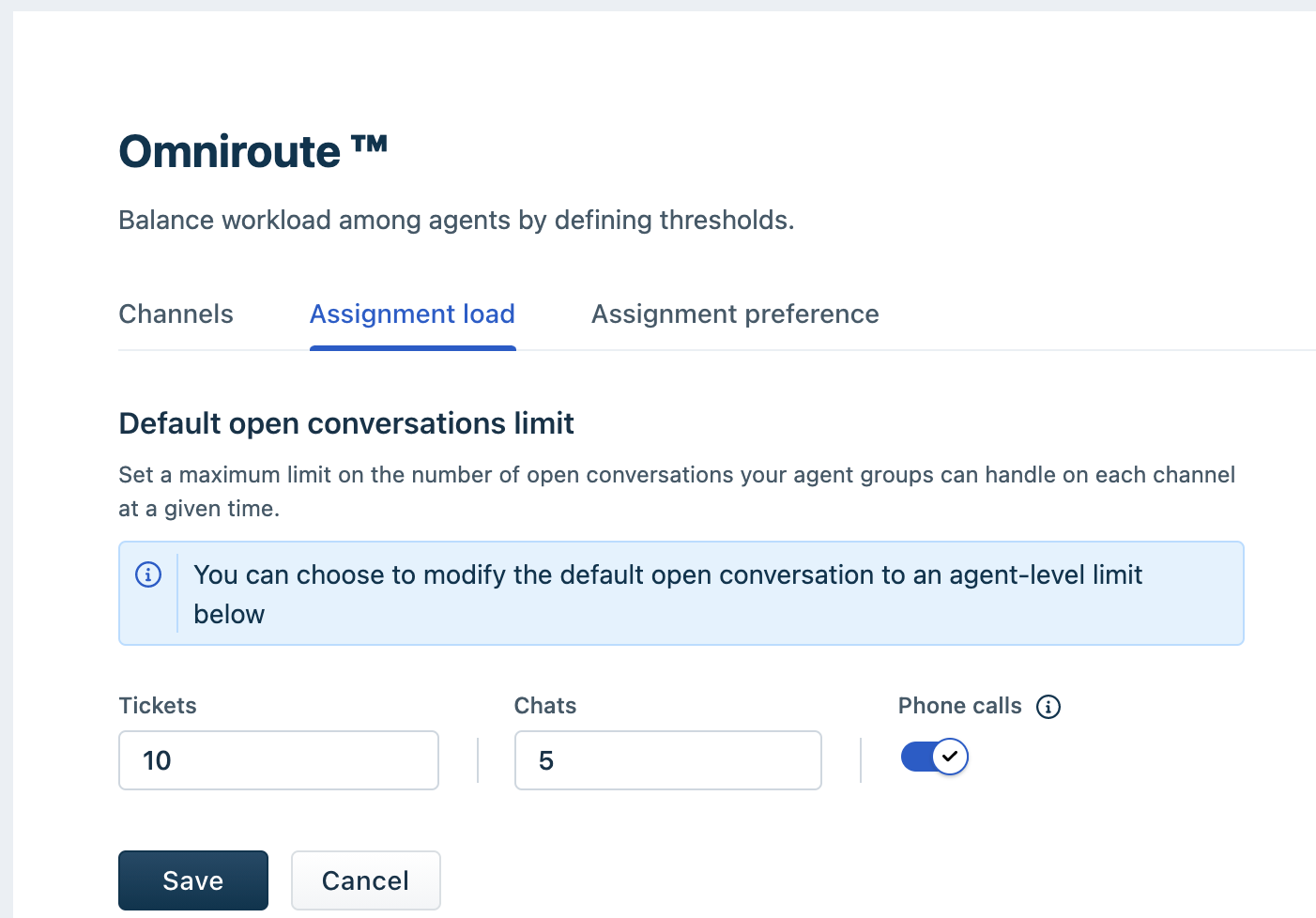The width and height of the screenshot is (1316, 918).
Task: Toggle the Phone calls switch off
Action: [x=934, y=757]
